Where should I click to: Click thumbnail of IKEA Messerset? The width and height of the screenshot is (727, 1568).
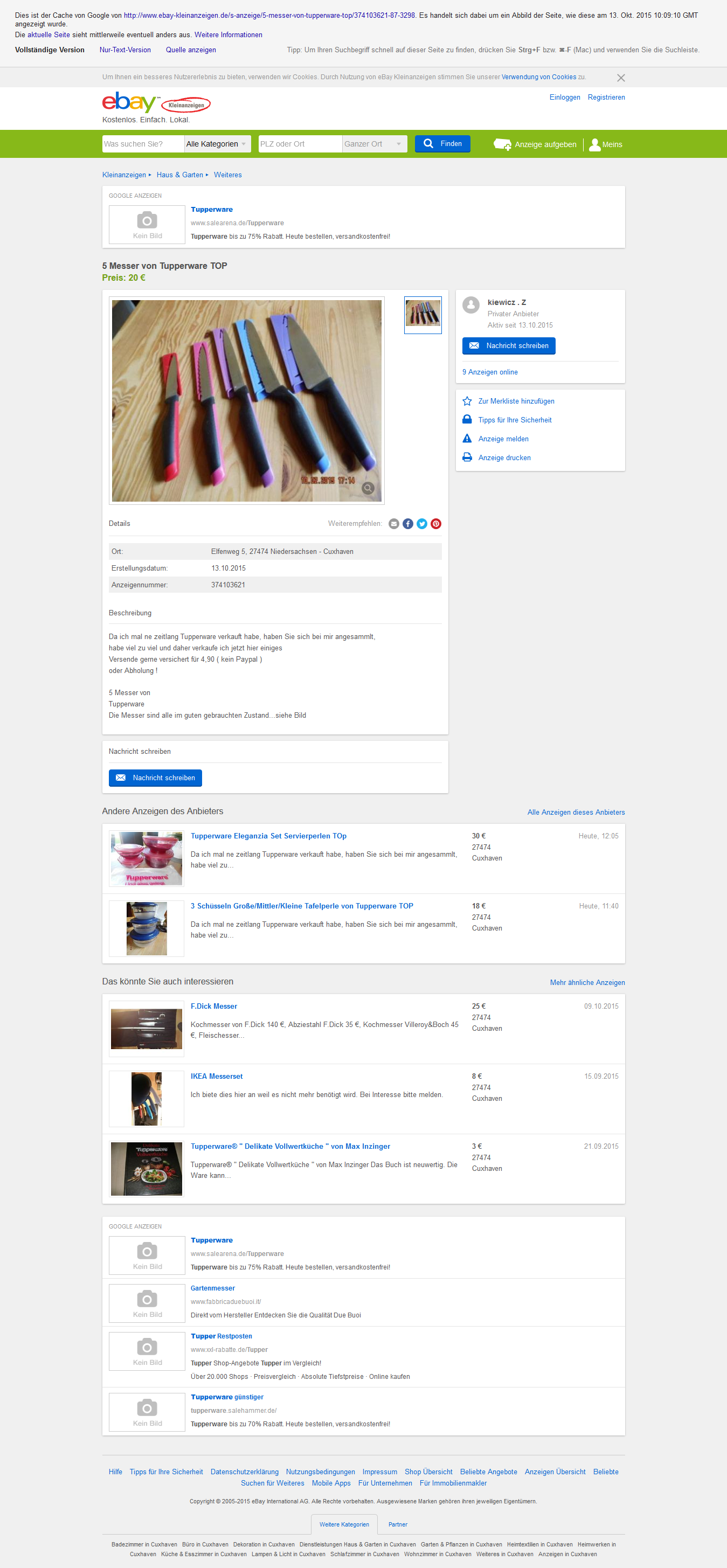coord(146,1099)
